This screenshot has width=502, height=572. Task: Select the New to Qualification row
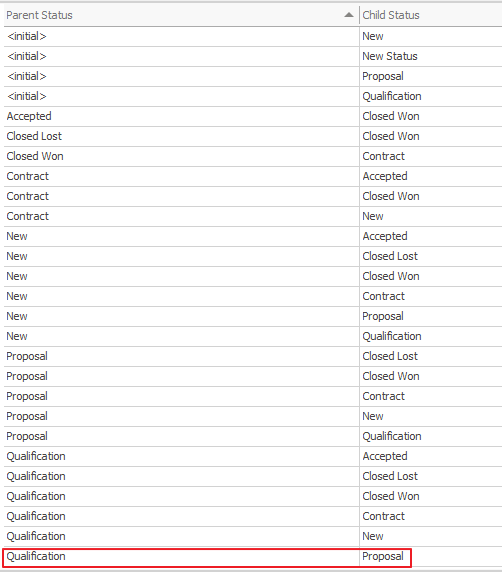point(253,336)
